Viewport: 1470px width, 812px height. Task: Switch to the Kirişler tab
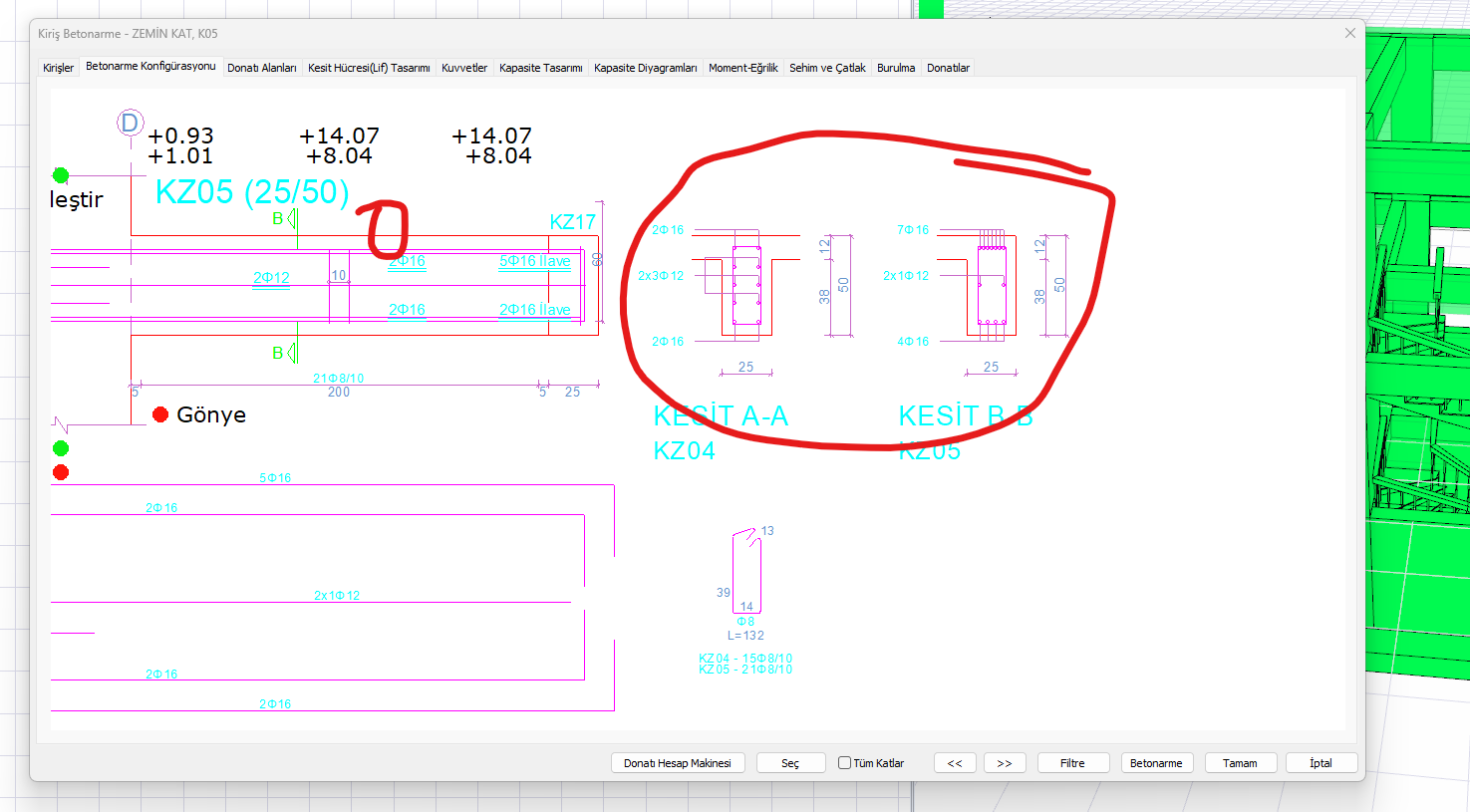coord(58,68)
